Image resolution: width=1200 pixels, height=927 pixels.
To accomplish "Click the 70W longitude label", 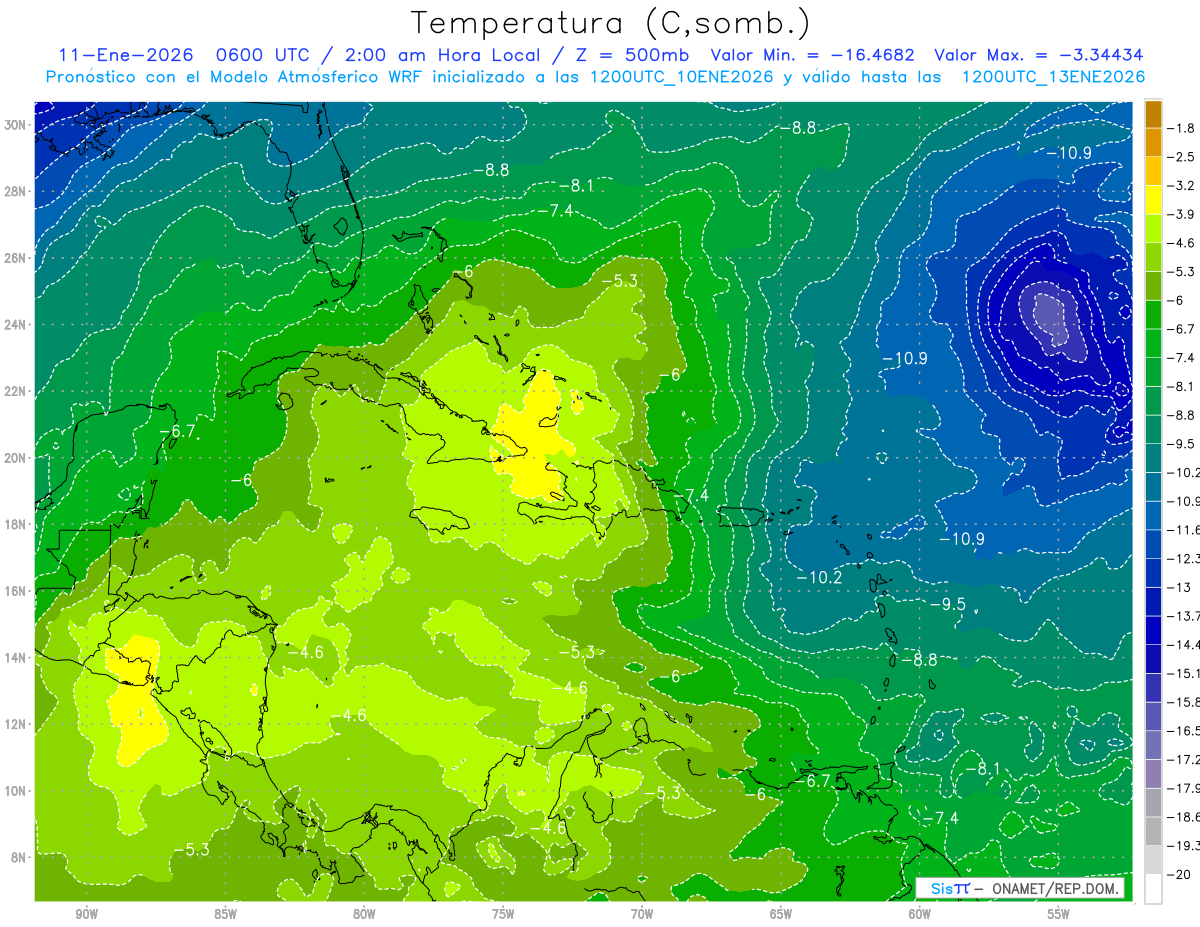I will 642,915.
